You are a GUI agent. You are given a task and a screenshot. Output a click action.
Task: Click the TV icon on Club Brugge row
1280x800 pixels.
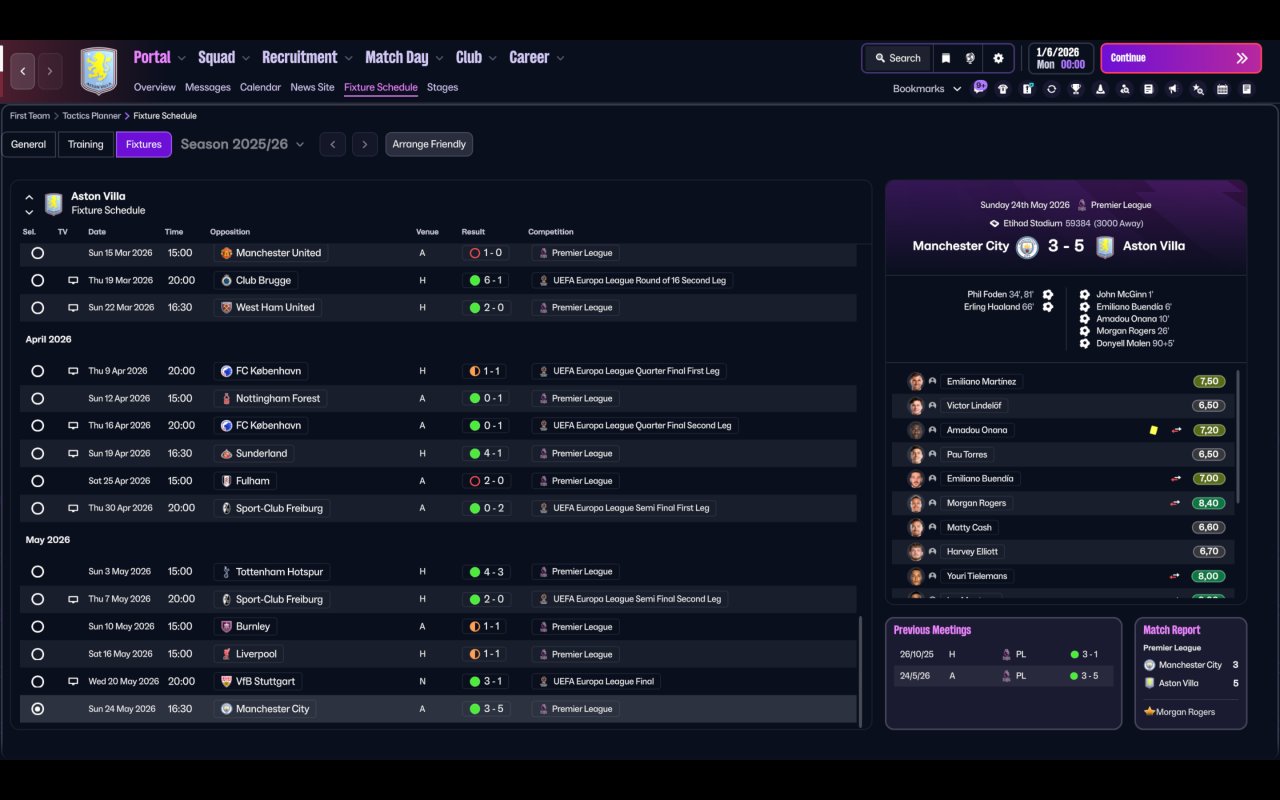point(73,281)
